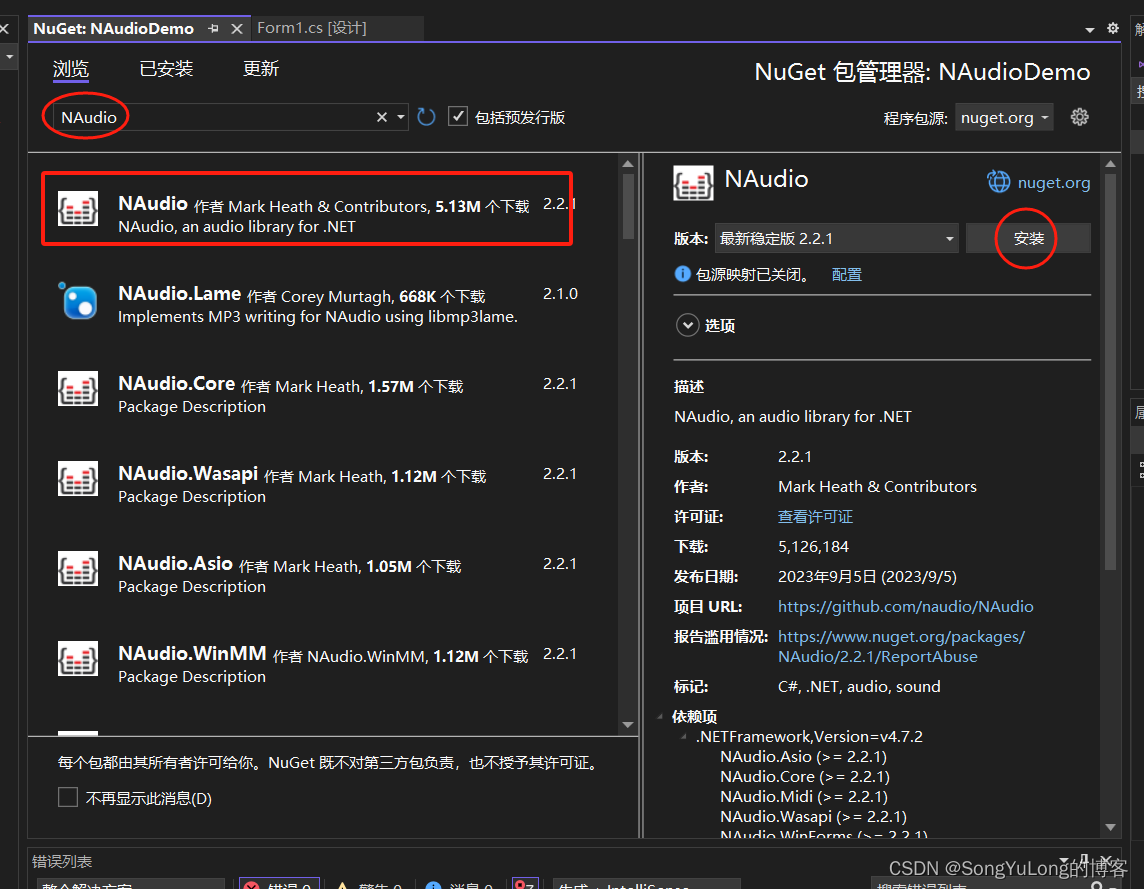Click version 2.1.0 of NAudio.Lame

[x=560, y=293]
